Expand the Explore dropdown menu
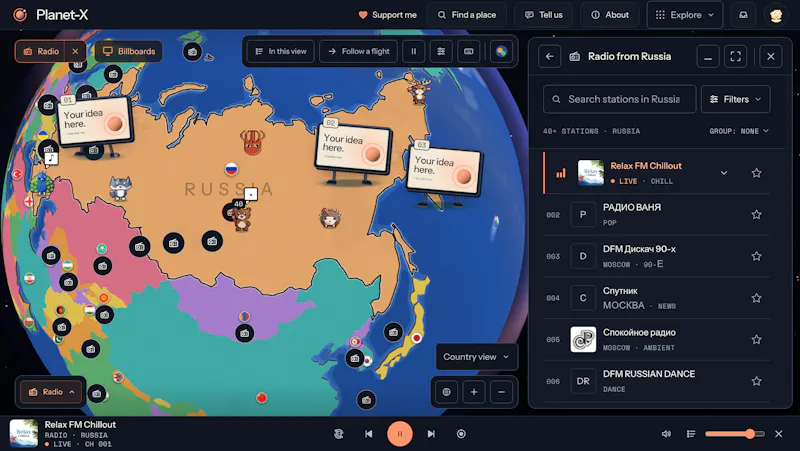The image size is (800, 451). point(685,15)
